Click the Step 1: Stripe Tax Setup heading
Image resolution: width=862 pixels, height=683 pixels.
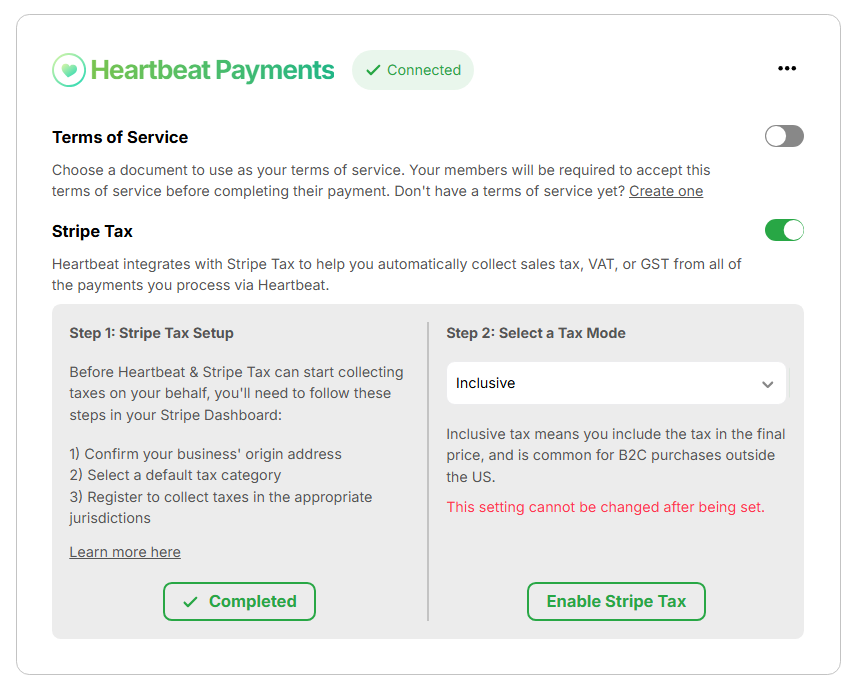point(151,333)
